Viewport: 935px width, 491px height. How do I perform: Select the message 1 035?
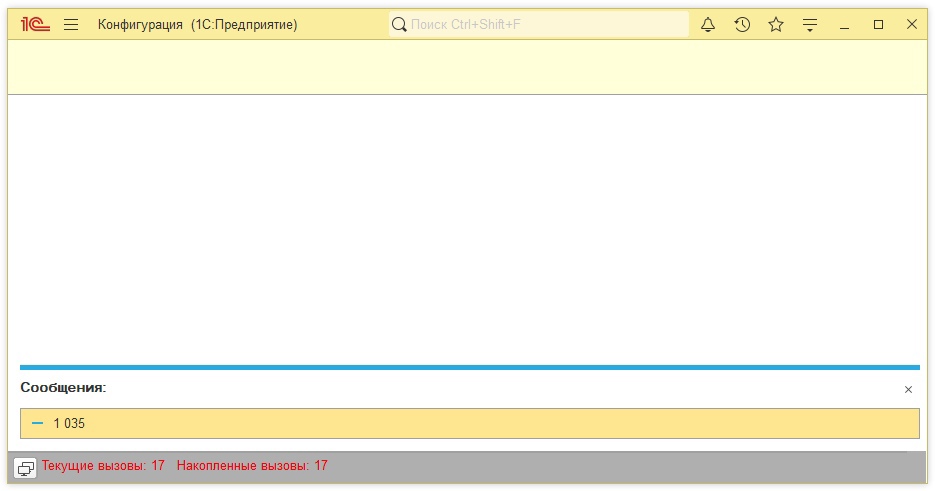470,424
